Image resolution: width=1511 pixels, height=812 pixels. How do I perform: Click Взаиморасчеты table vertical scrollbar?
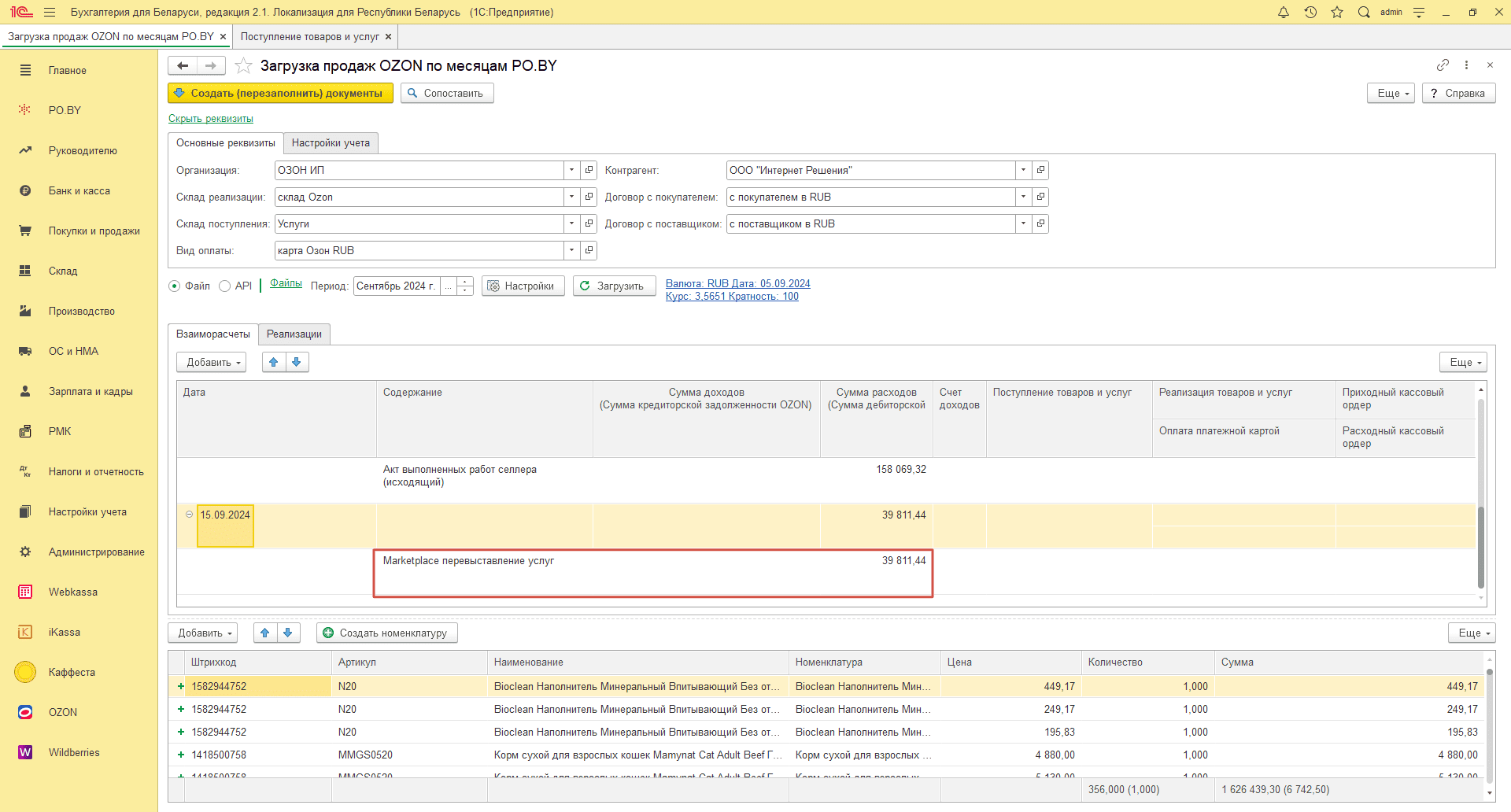click(x=1480, y=548)
